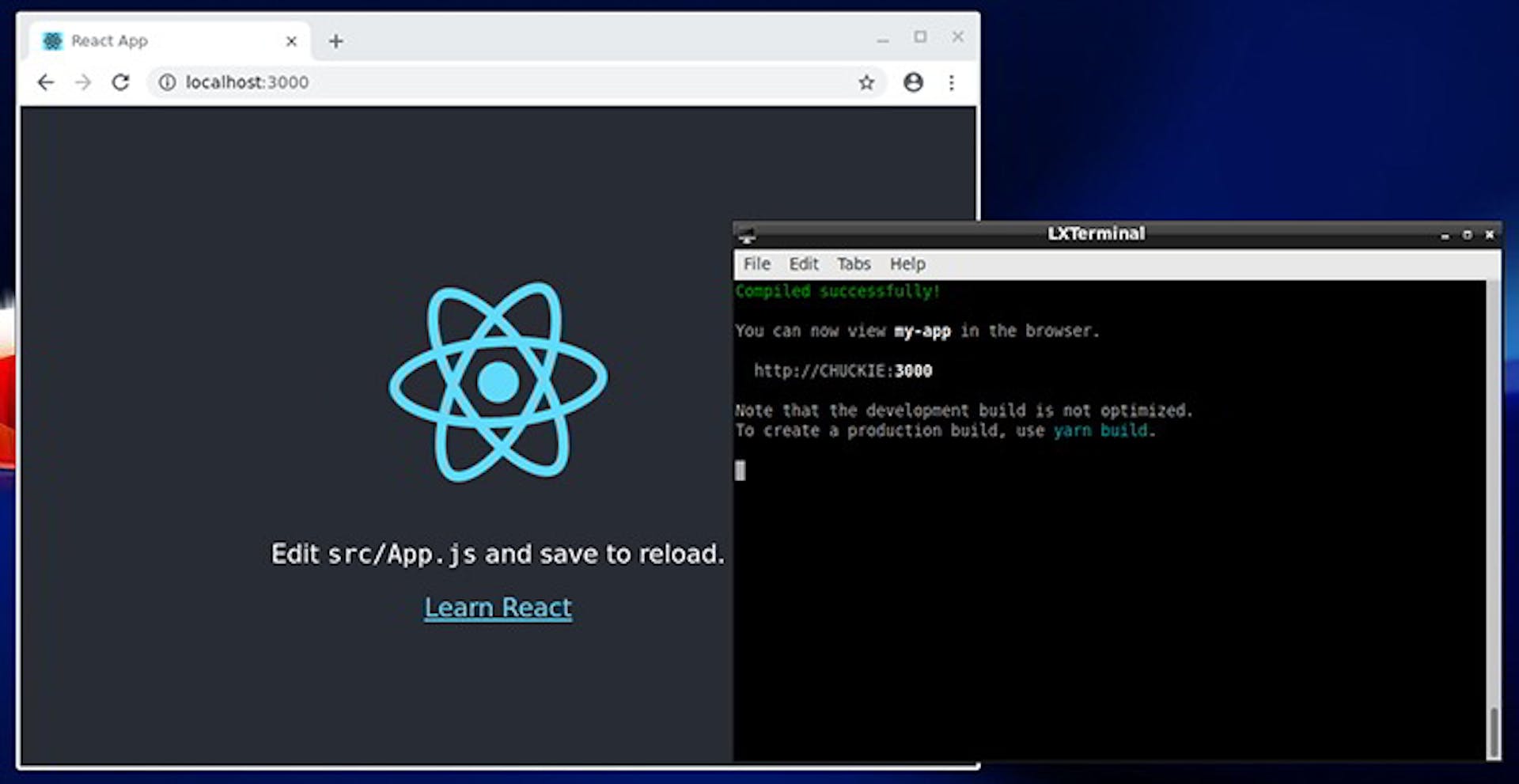
Task: Click the browser back arrow
Action: click(x=46, y=82)
